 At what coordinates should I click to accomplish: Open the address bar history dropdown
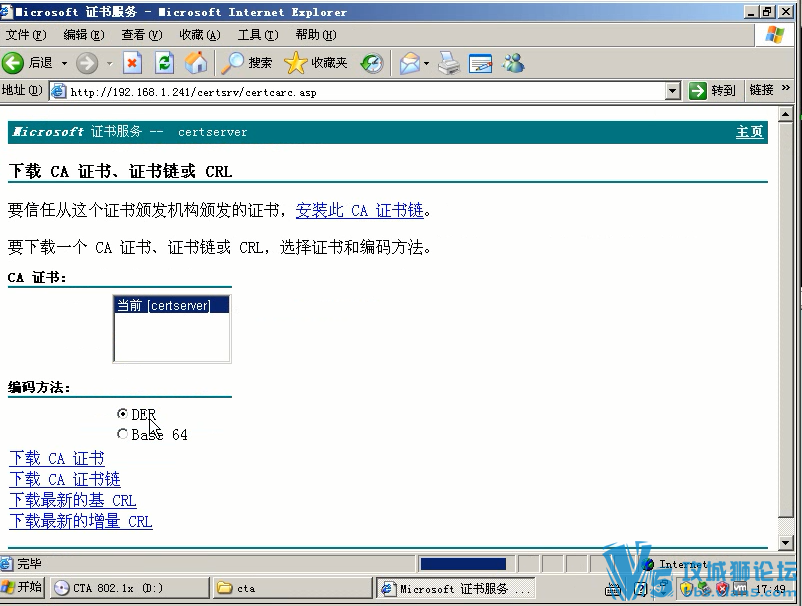point(673,92)
